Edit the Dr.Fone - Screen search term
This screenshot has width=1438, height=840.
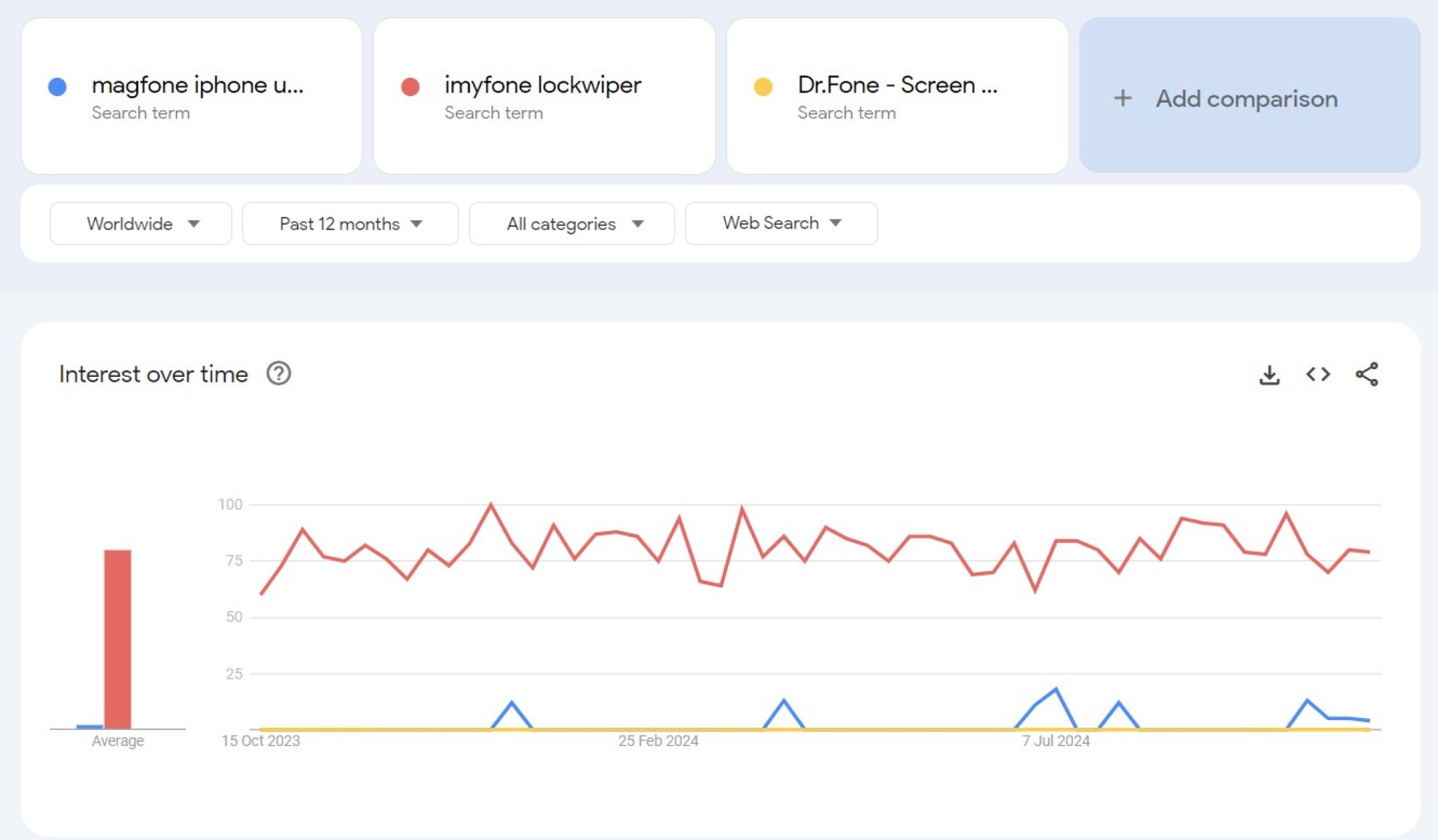point(897,85)
